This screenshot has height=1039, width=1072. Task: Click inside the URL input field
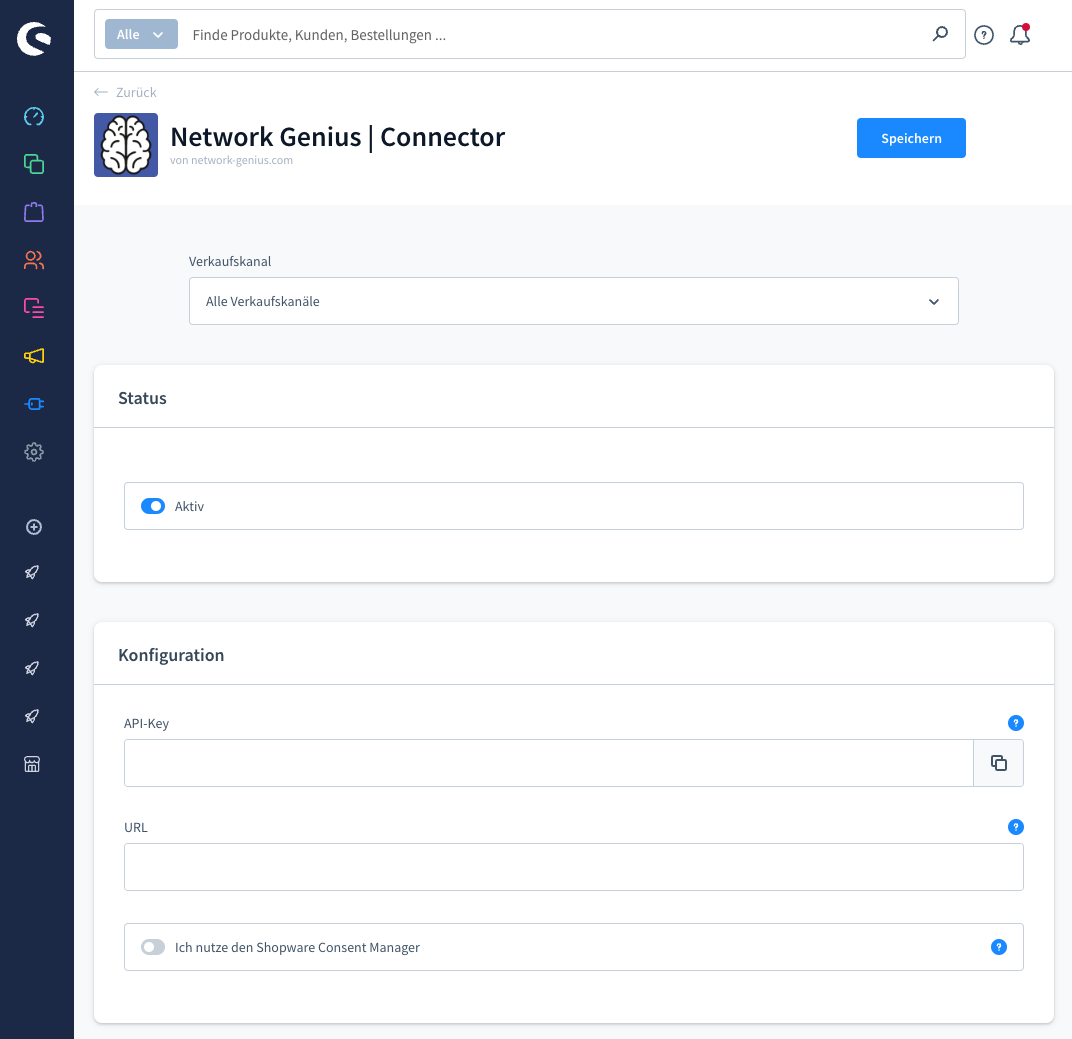(573, 866)
